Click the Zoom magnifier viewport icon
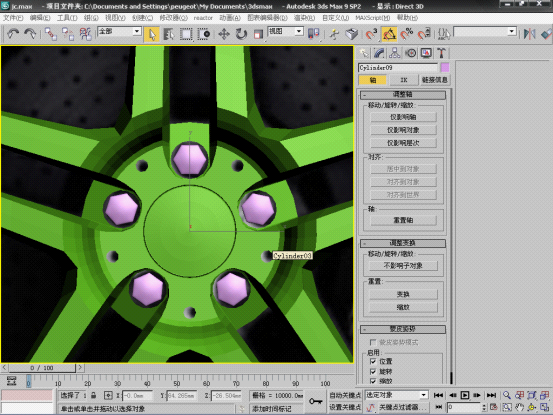This screenshot has height=415, width=553. (x=507, y=395)
